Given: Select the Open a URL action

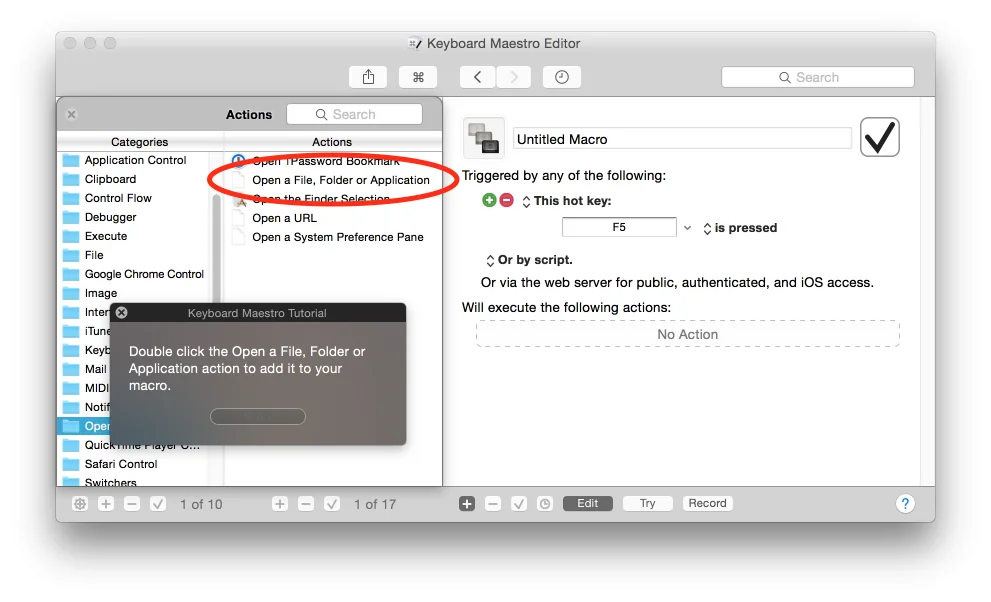Looking at the screenshot, I should pos(284,218).
